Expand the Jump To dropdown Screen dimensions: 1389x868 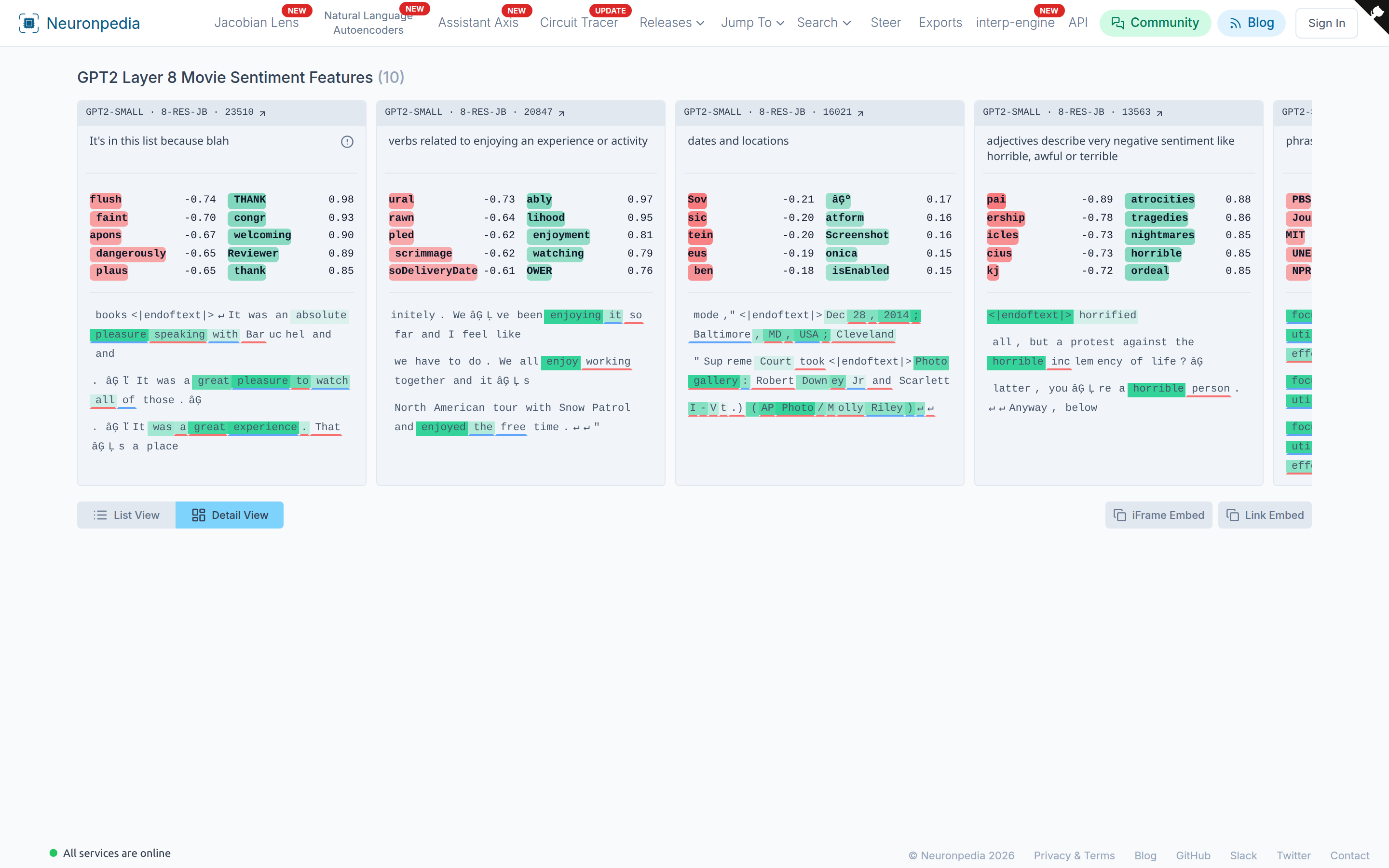point(752,23)
